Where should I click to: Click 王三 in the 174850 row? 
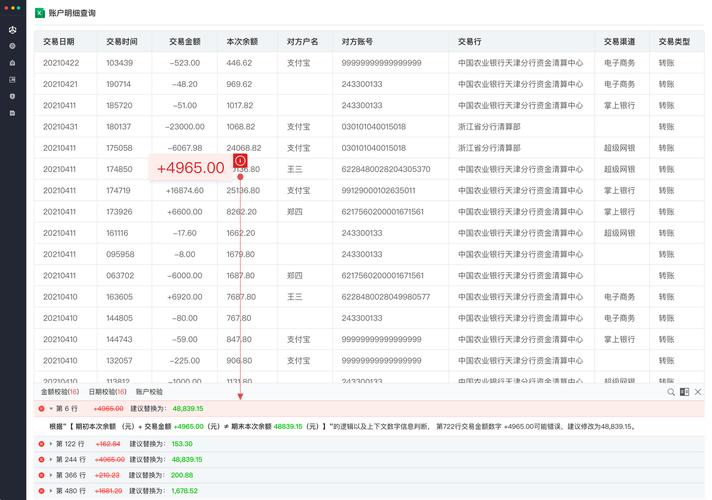(x=294, y=169)
